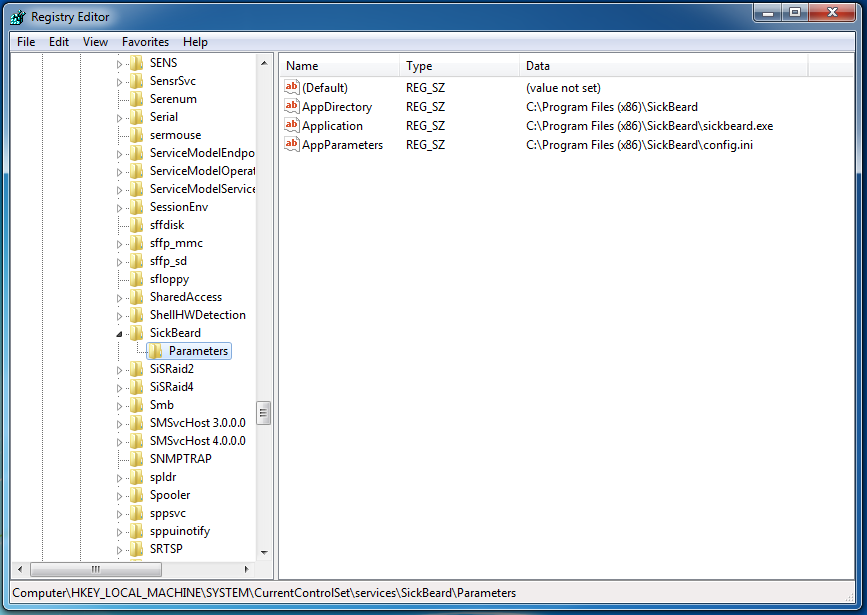Click the SharedAccess folder icon
The image size is (867, 615).
137,297
